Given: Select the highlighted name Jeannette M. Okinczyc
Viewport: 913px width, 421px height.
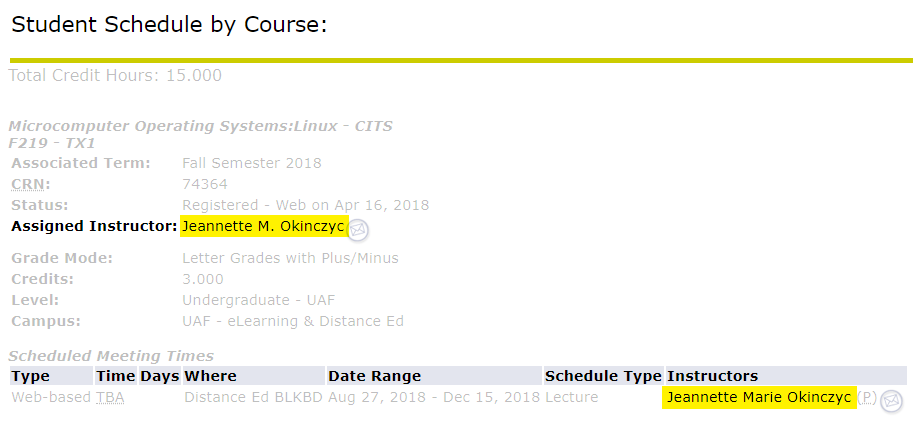Looking at the screenshot, I should pos(263,227).
